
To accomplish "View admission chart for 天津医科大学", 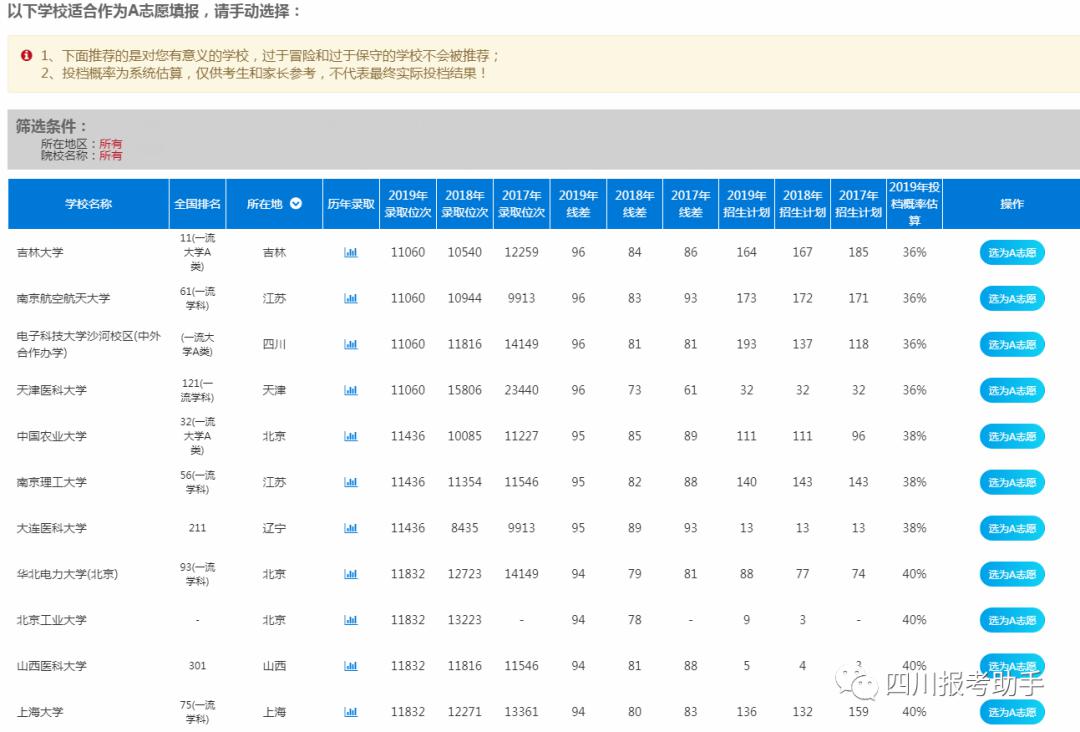I will pos(351,390).
